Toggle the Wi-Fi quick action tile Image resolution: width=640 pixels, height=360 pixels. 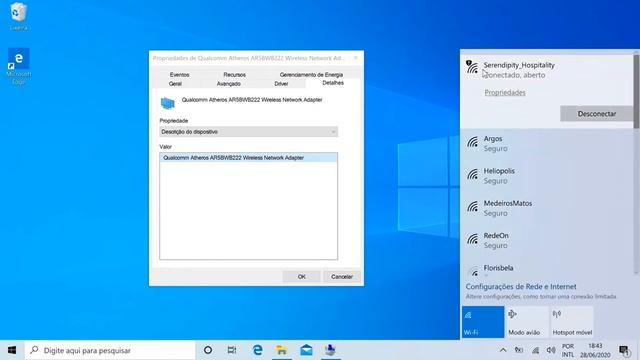pyautogui.click(x=483, y=322)
